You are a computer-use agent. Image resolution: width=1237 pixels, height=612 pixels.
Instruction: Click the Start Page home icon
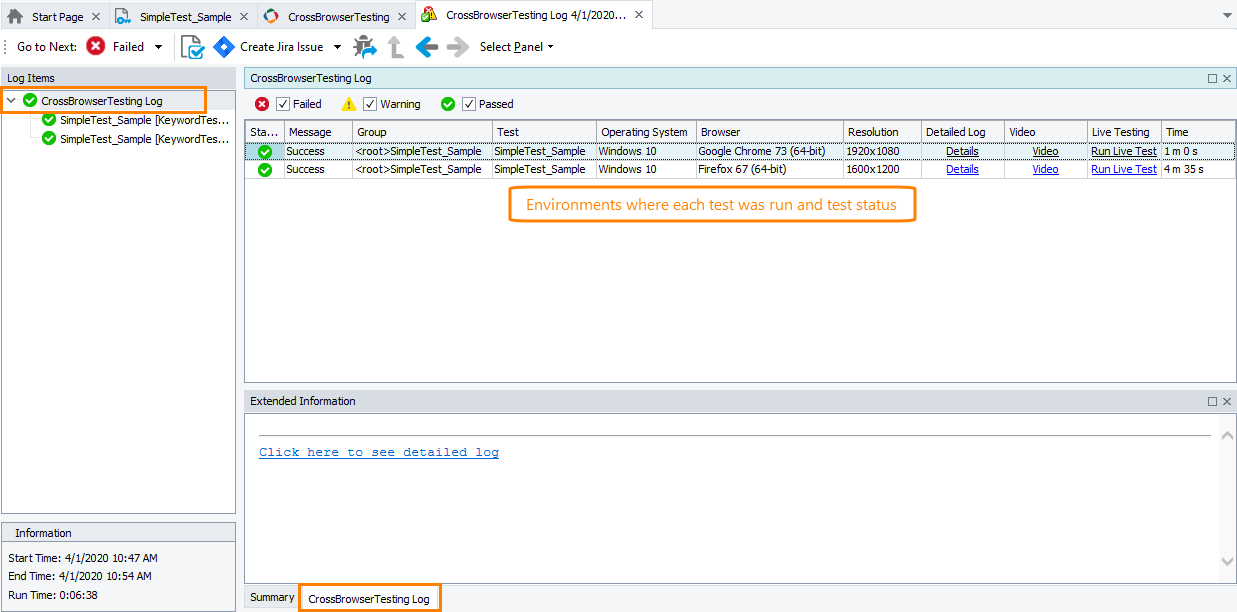[x=15, y=16]
